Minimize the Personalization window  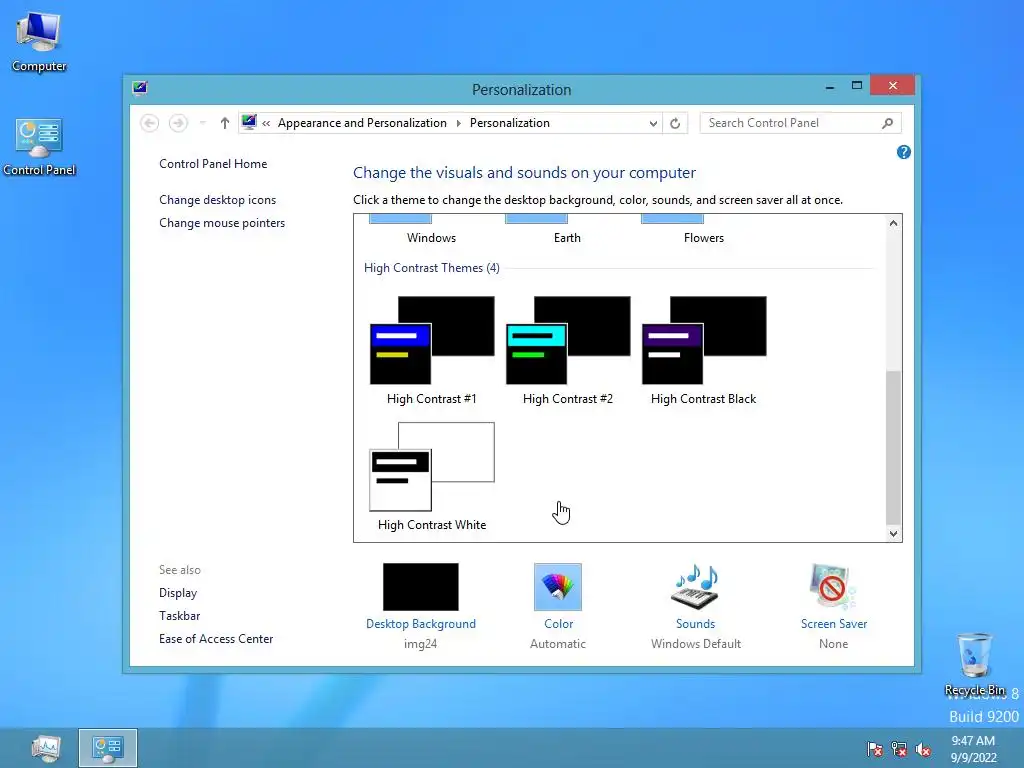(830, 86)
